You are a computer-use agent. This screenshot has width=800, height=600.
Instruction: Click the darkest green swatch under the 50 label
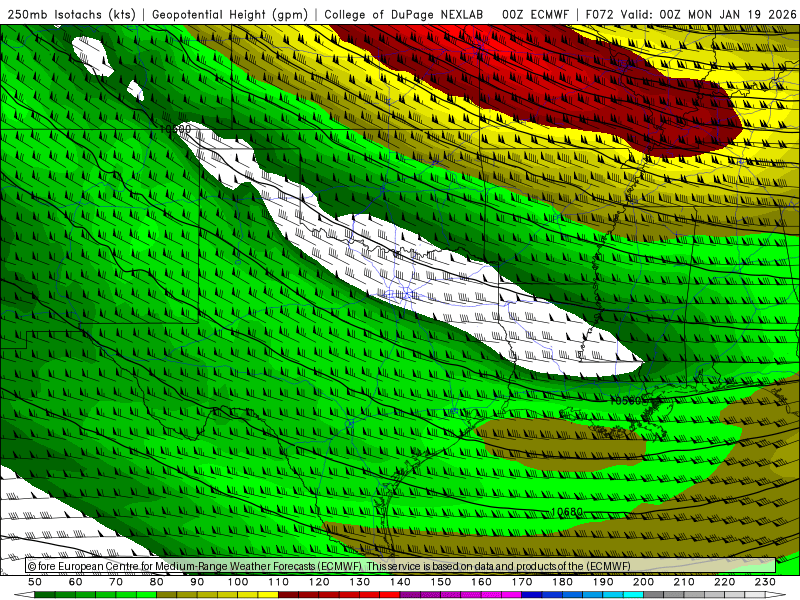pos(44,595)
